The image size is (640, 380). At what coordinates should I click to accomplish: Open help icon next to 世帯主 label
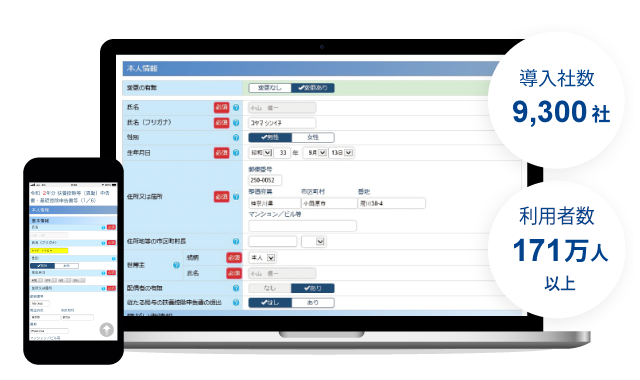176,265
